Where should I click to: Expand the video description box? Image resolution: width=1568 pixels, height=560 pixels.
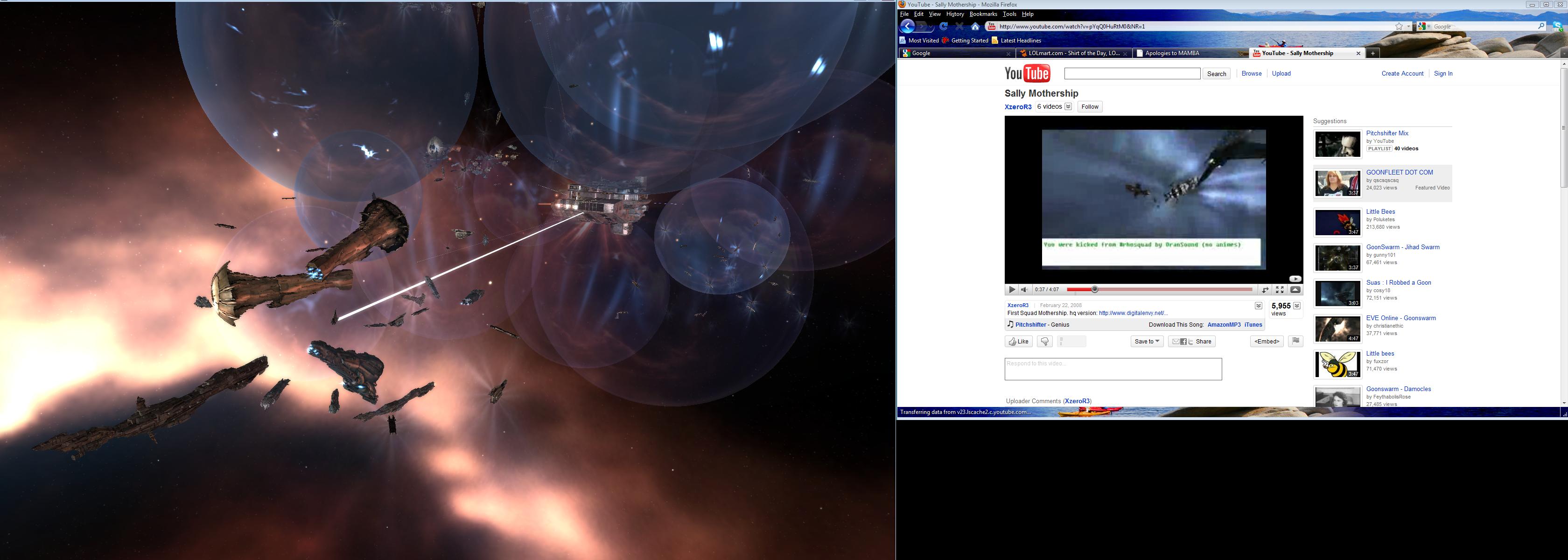pyautogui.click(x=1258, y=306)
